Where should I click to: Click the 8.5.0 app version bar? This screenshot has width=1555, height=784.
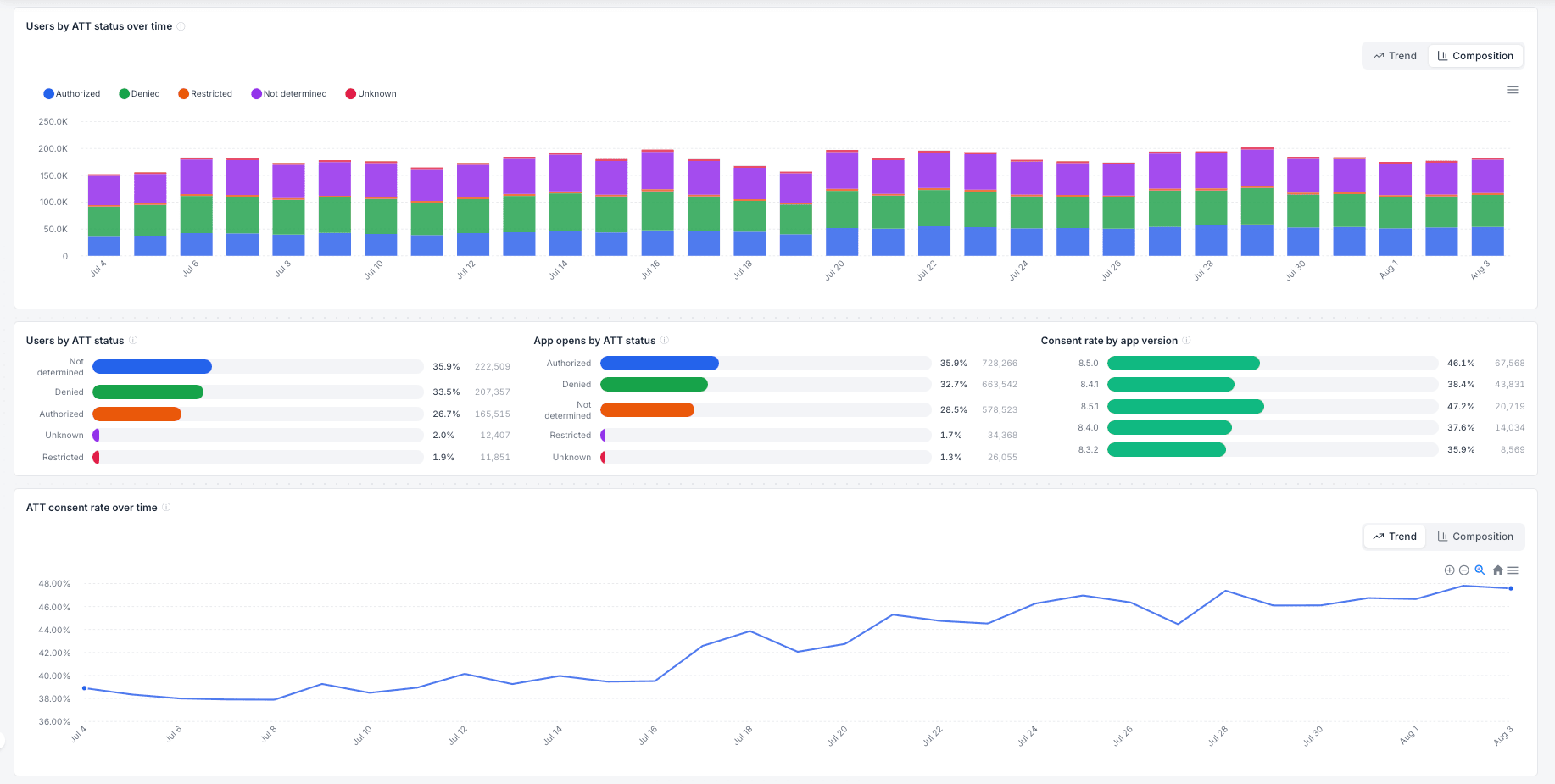click(x=1184, y=364)
